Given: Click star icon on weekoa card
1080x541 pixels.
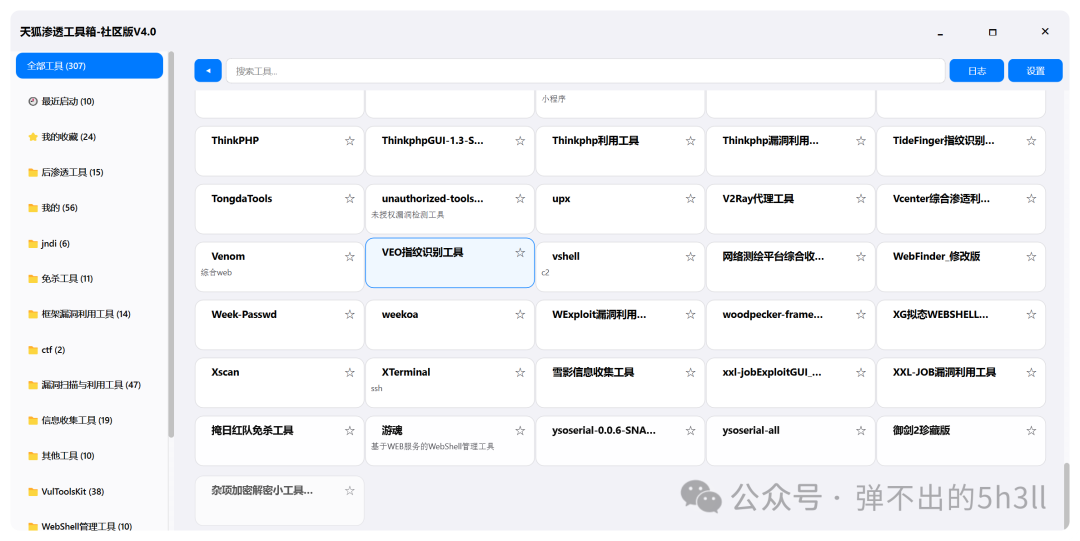Looking at the screenshot, I should point(520,315).
